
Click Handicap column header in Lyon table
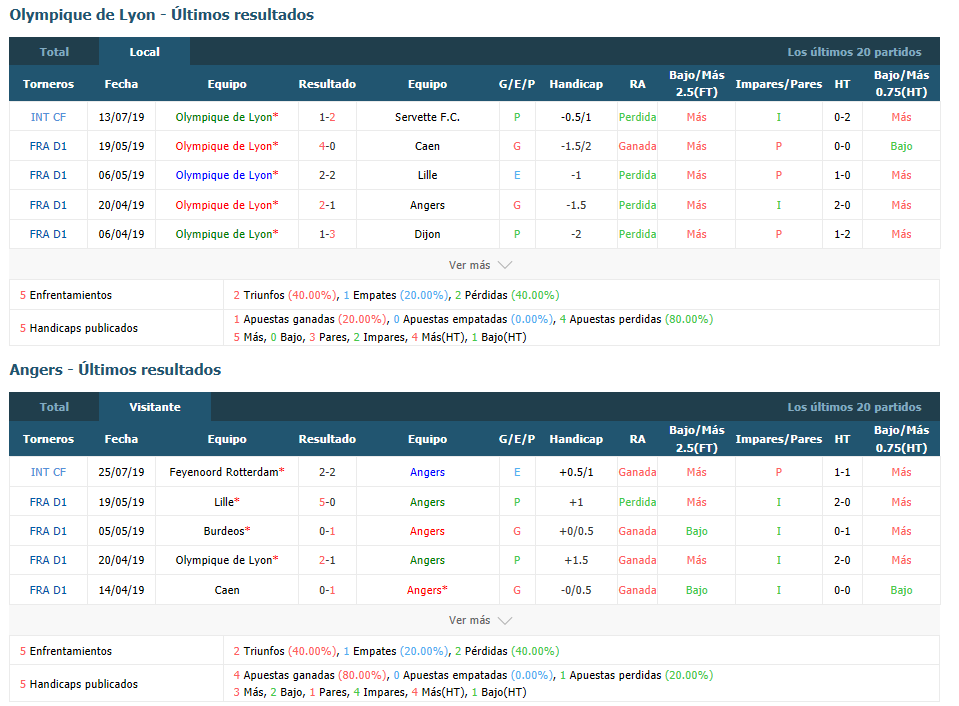576,84
